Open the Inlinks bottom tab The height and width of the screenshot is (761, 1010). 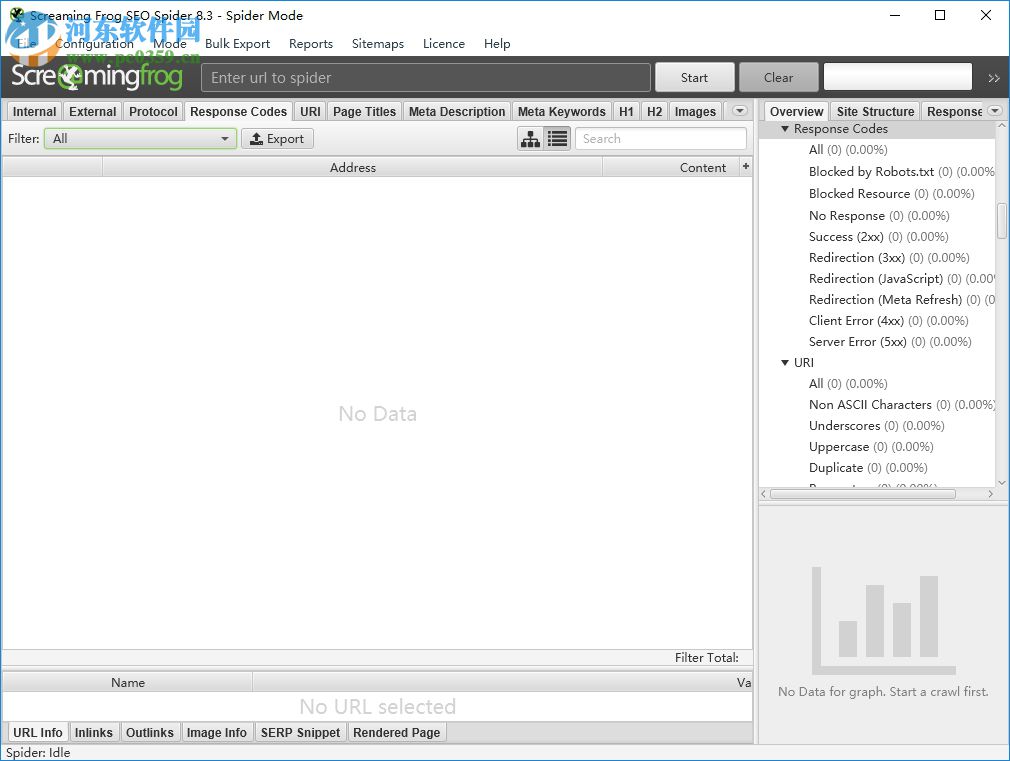tap(93, 733)
